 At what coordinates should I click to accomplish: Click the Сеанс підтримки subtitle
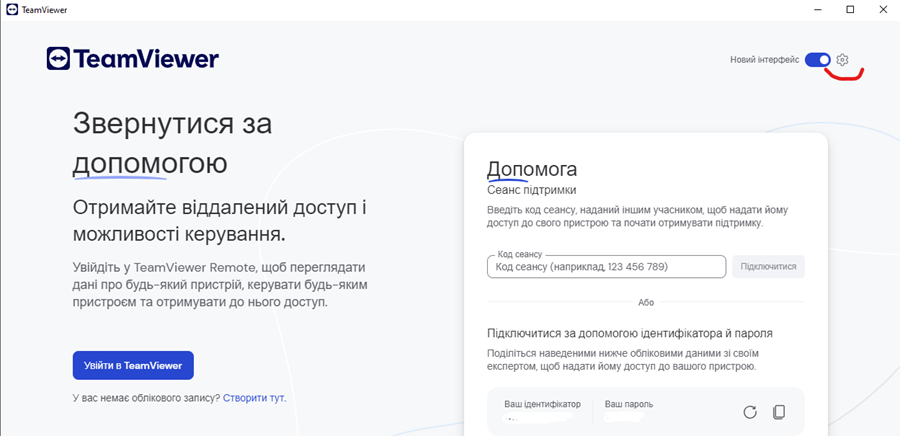click(531, 190)
